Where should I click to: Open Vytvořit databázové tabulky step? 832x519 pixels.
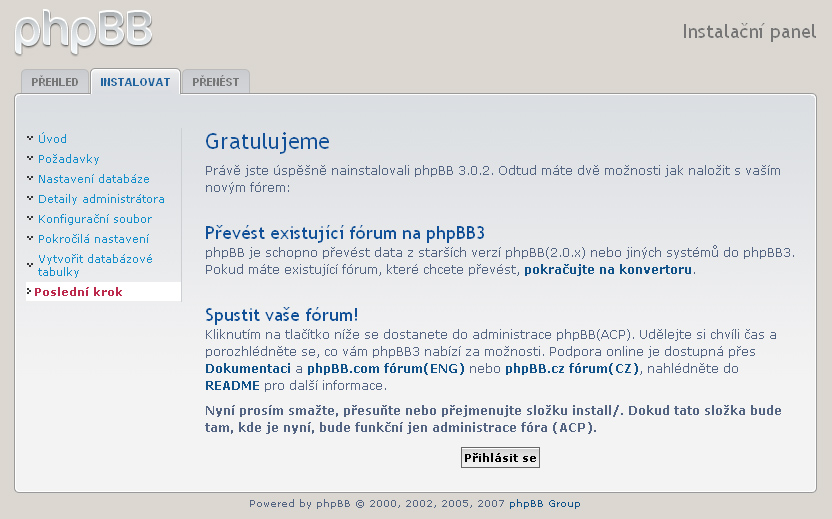pyautogui.click(x=96, y=265)
